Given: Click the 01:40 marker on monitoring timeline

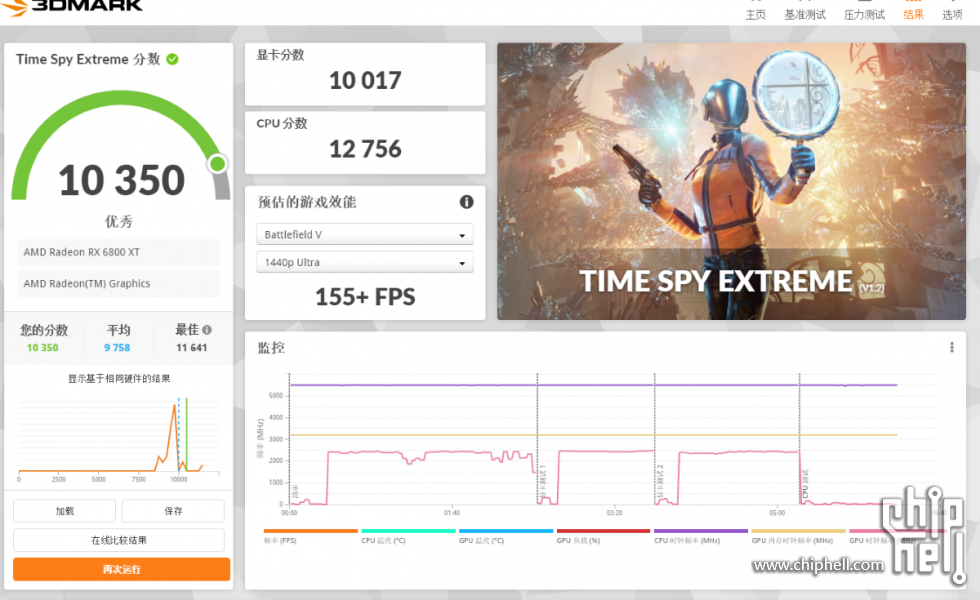Looking at the screenshot, I should 452,512.
